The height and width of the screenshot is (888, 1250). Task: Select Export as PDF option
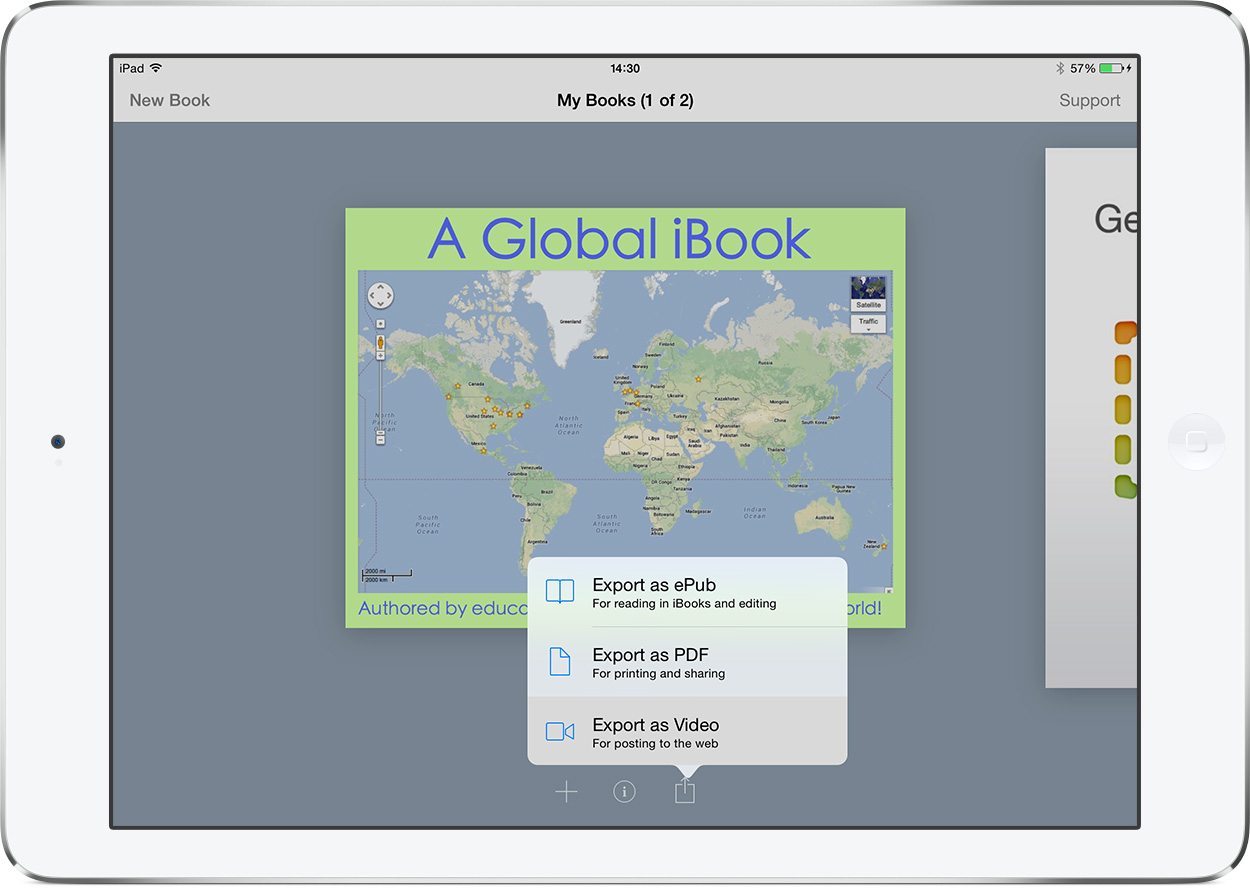(x=687, y=662)
